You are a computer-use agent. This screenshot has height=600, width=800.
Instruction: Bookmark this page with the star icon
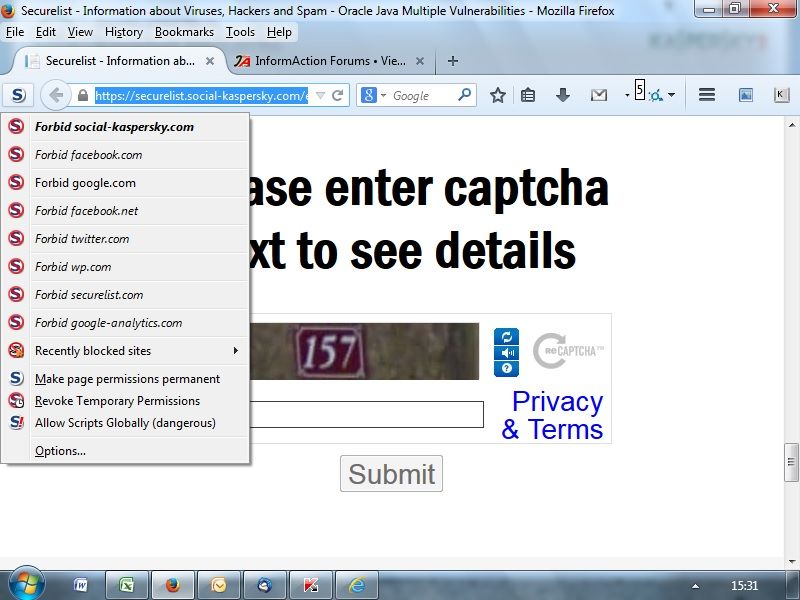point(497,95)
